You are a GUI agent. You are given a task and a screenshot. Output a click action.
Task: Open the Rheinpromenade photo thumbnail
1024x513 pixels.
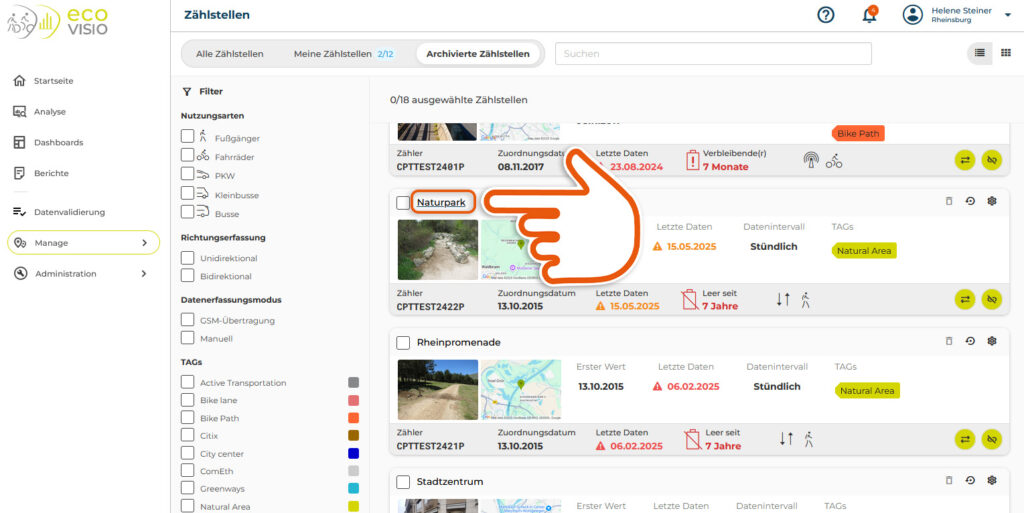(438, 390)
